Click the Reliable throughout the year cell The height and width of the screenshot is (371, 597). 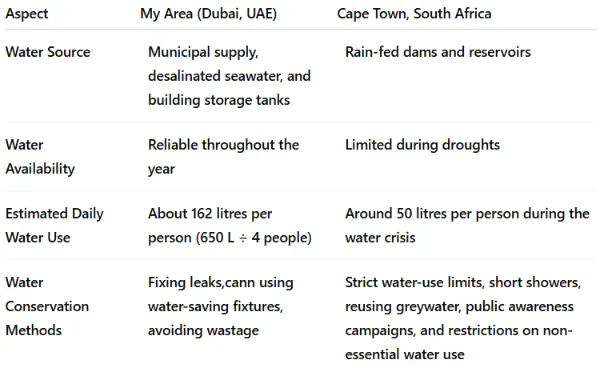(223, 157)
